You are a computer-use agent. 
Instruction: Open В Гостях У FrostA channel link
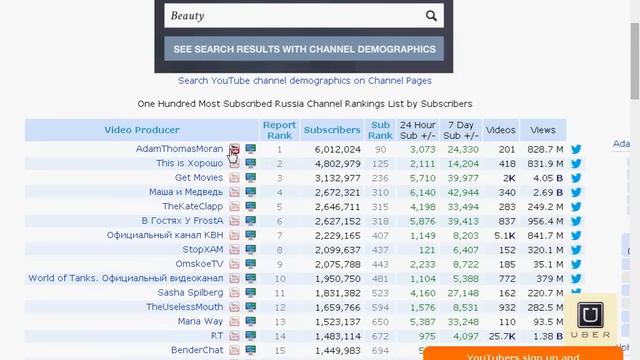tap(182, 221)
